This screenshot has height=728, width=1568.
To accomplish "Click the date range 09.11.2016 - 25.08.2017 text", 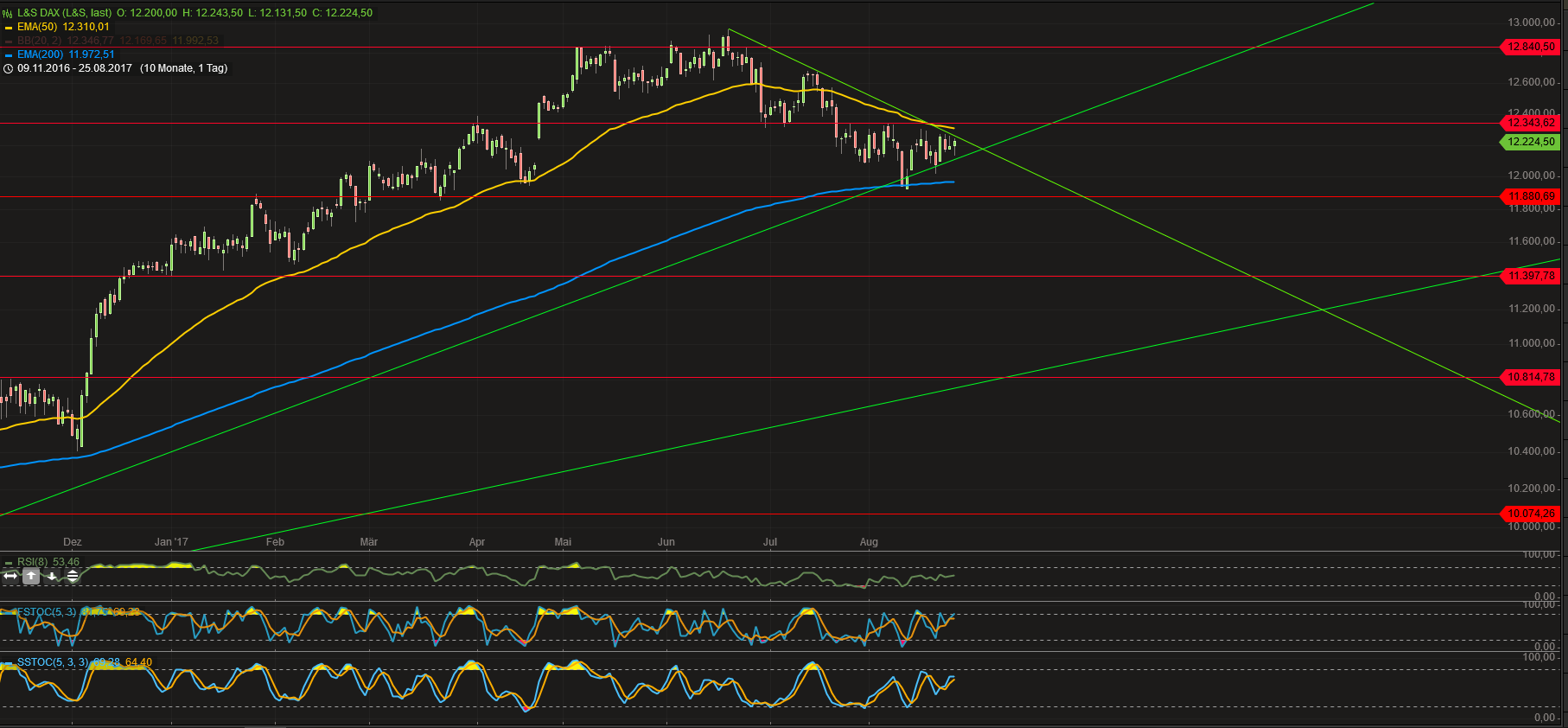I will click(x=74, y=68).
